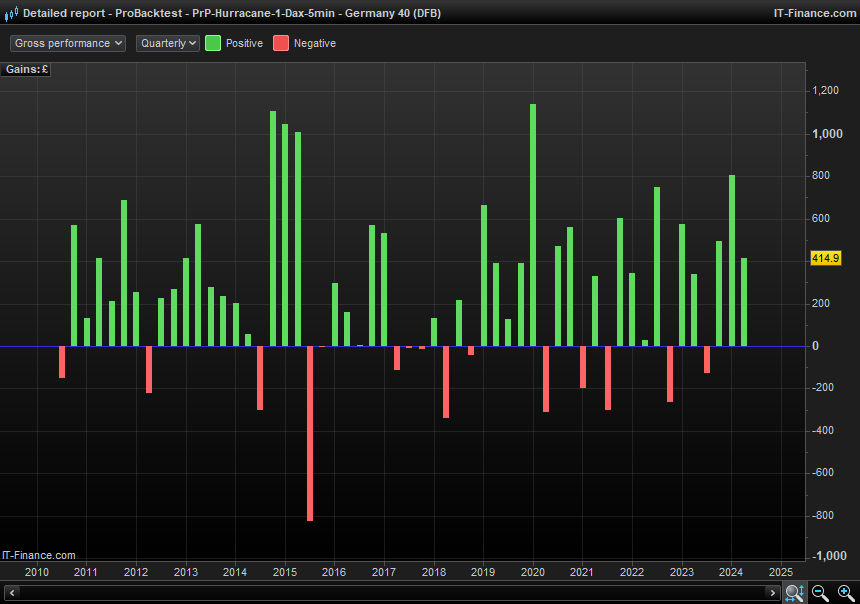Image resolution: width=860 pixels, height=604 pixels.
Task: Click the tallest green bar at 2020
Action: (x=533, y=225)
